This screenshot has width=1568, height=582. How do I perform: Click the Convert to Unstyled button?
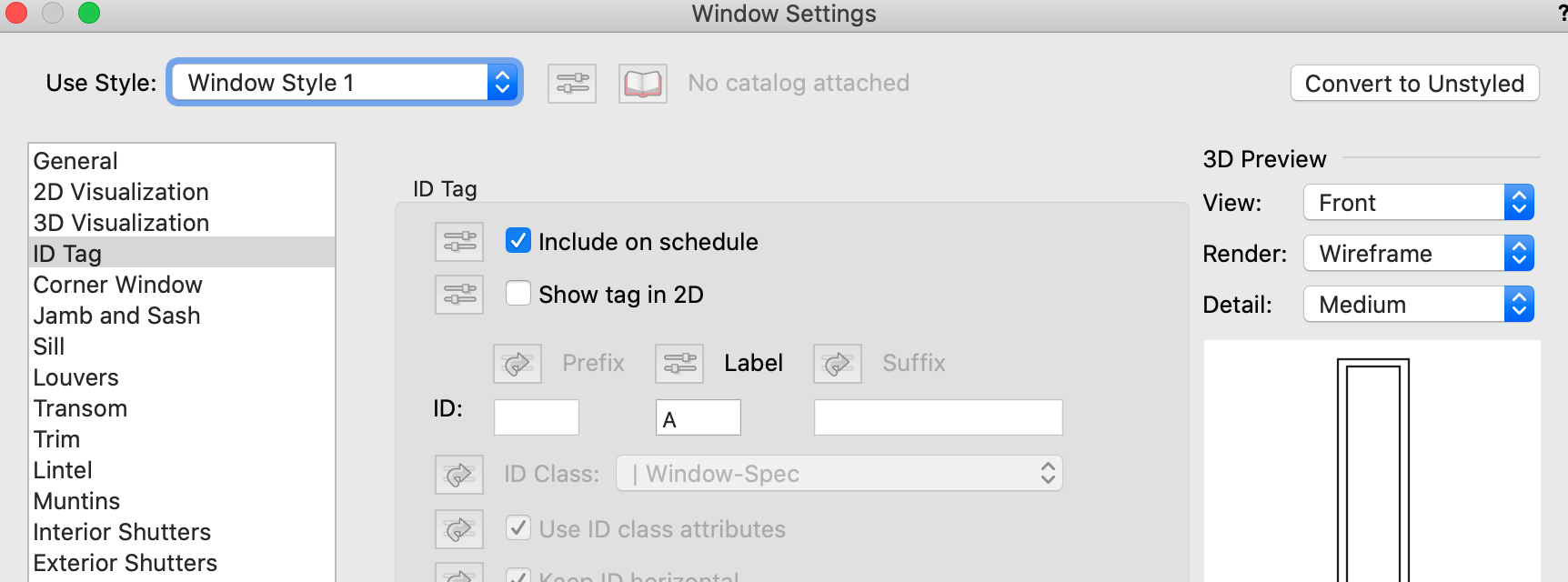pos(1413,83)
